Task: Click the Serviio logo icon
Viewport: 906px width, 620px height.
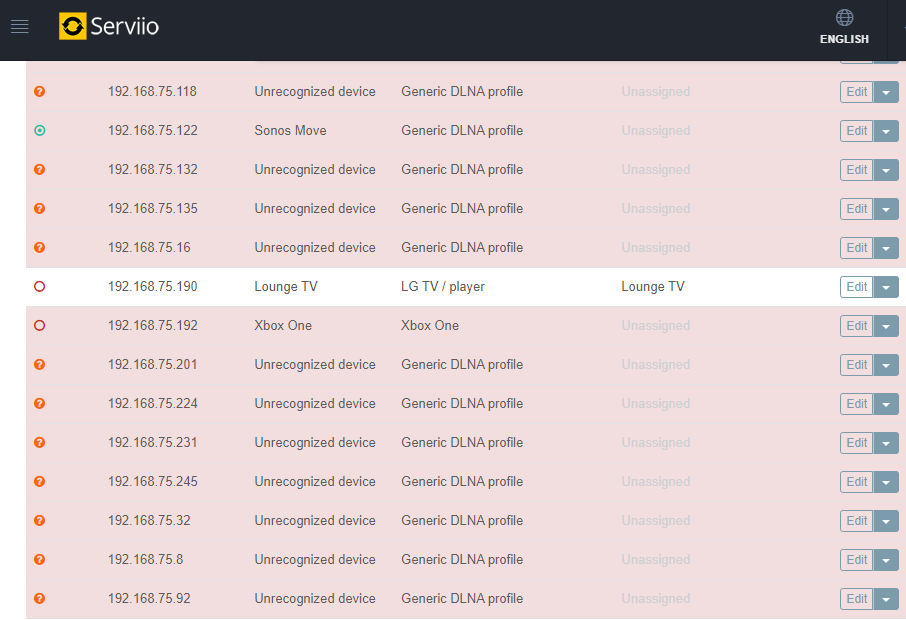Action: [73, 26]
